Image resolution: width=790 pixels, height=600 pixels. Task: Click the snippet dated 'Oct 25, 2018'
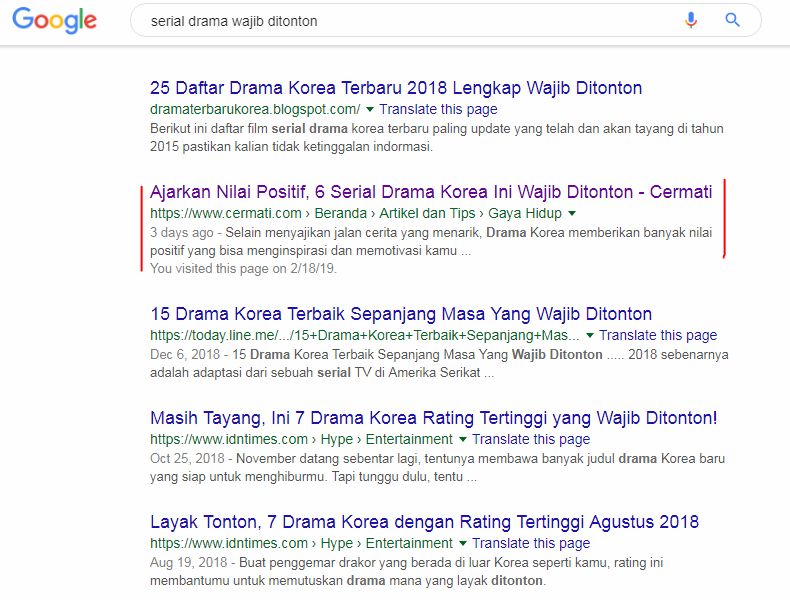437,468
